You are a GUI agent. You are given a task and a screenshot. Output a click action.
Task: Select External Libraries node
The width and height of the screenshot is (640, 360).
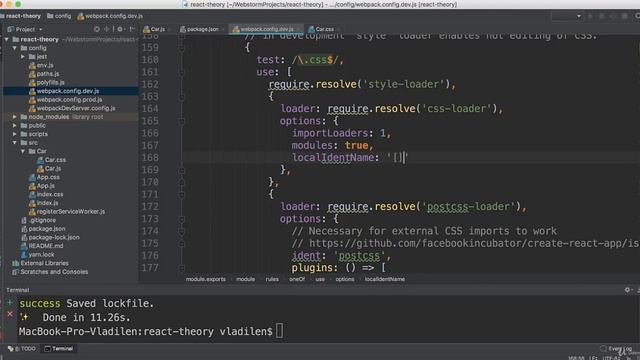pos(40,263)
